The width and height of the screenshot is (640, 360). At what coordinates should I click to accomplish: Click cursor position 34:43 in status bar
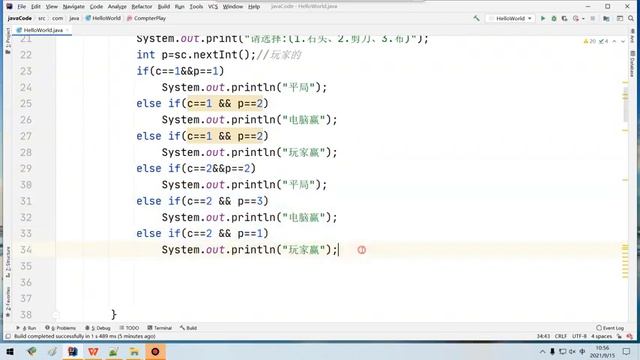[x=543, y=336]
